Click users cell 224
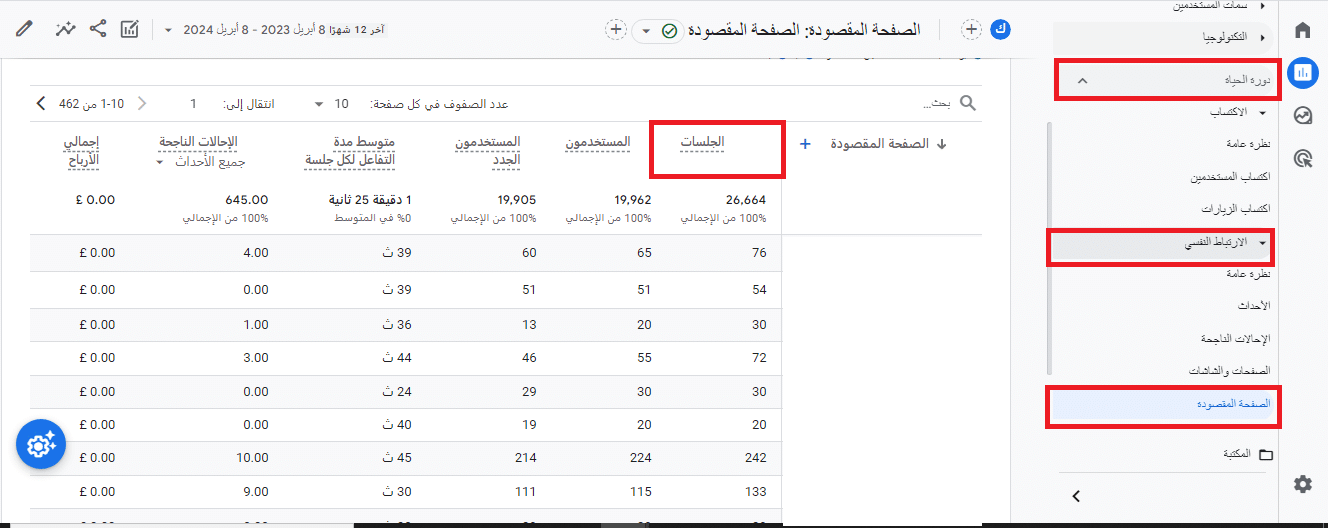The width and height of the screenshot is (1328, 528). tap(640, 458)
